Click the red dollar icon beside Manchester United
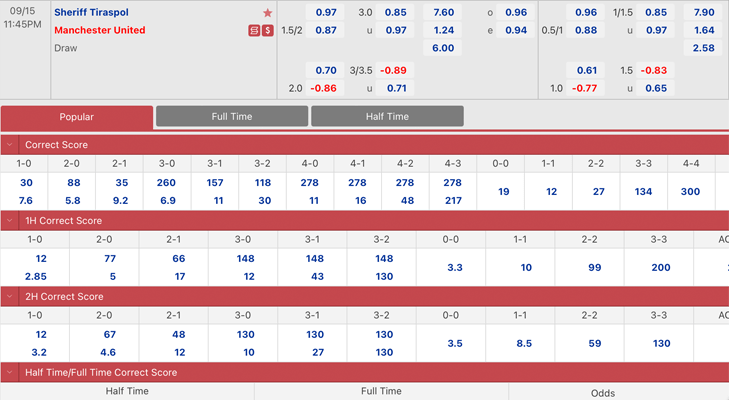Screen dimensions: 729x400 [x=267, y=31]
